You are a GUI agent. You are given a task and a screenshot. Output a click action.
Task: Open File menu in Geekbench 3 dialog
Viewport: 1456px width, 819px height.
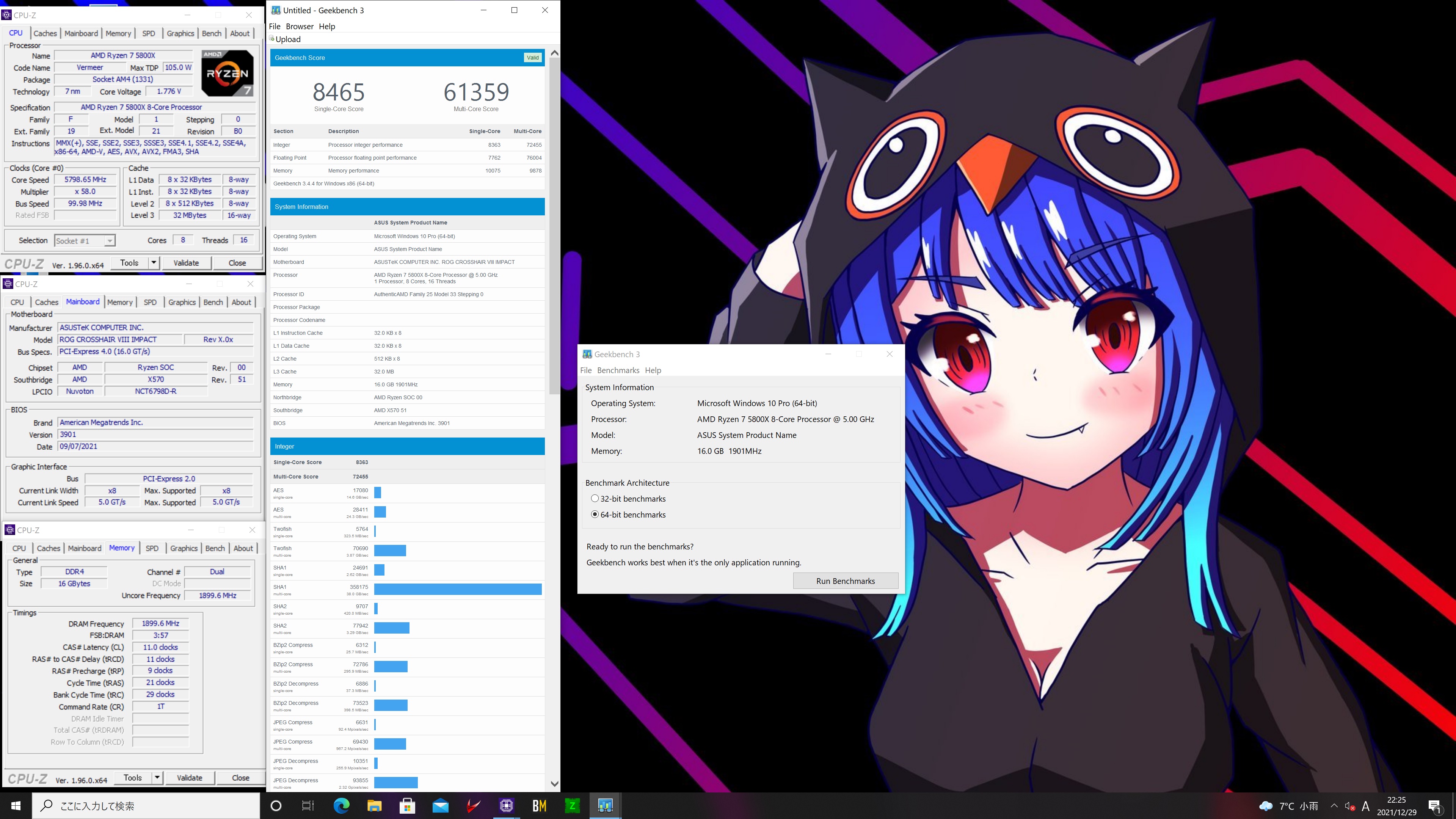(585, 370)
